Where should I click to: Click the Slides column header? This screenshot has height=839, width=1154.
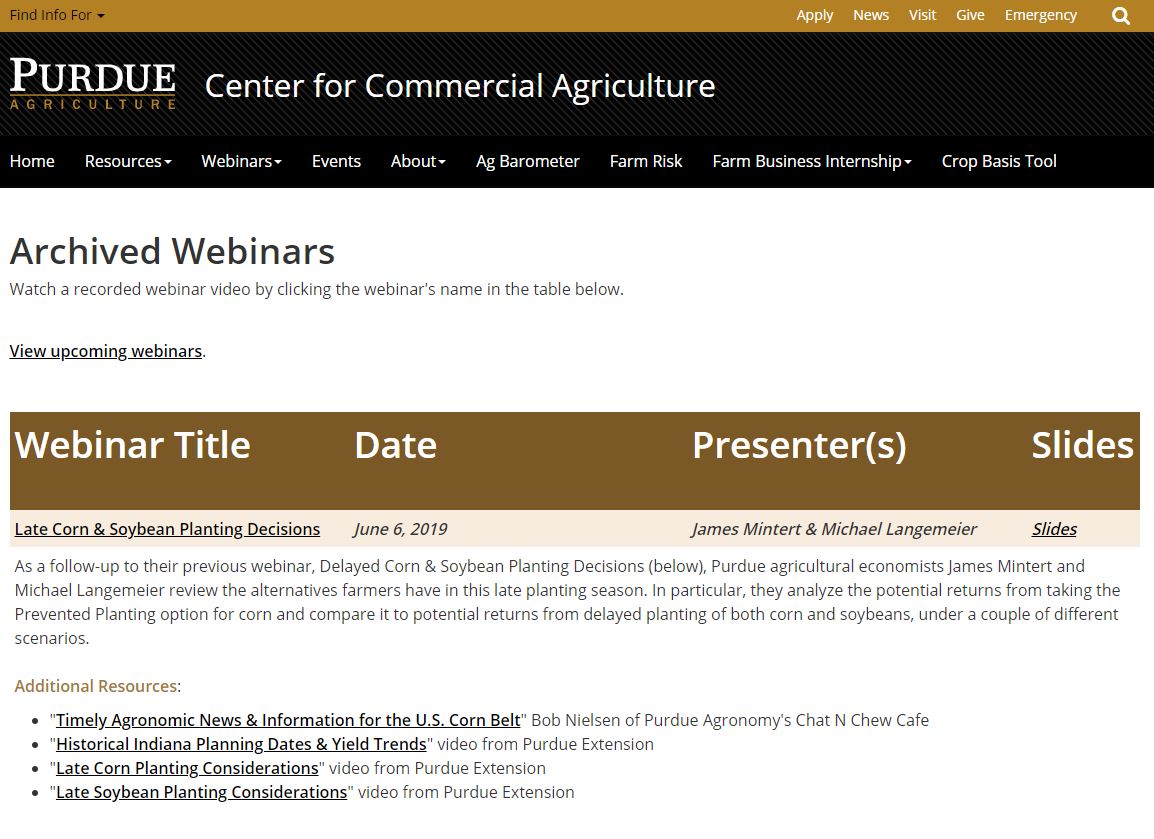click(1083, 445)
